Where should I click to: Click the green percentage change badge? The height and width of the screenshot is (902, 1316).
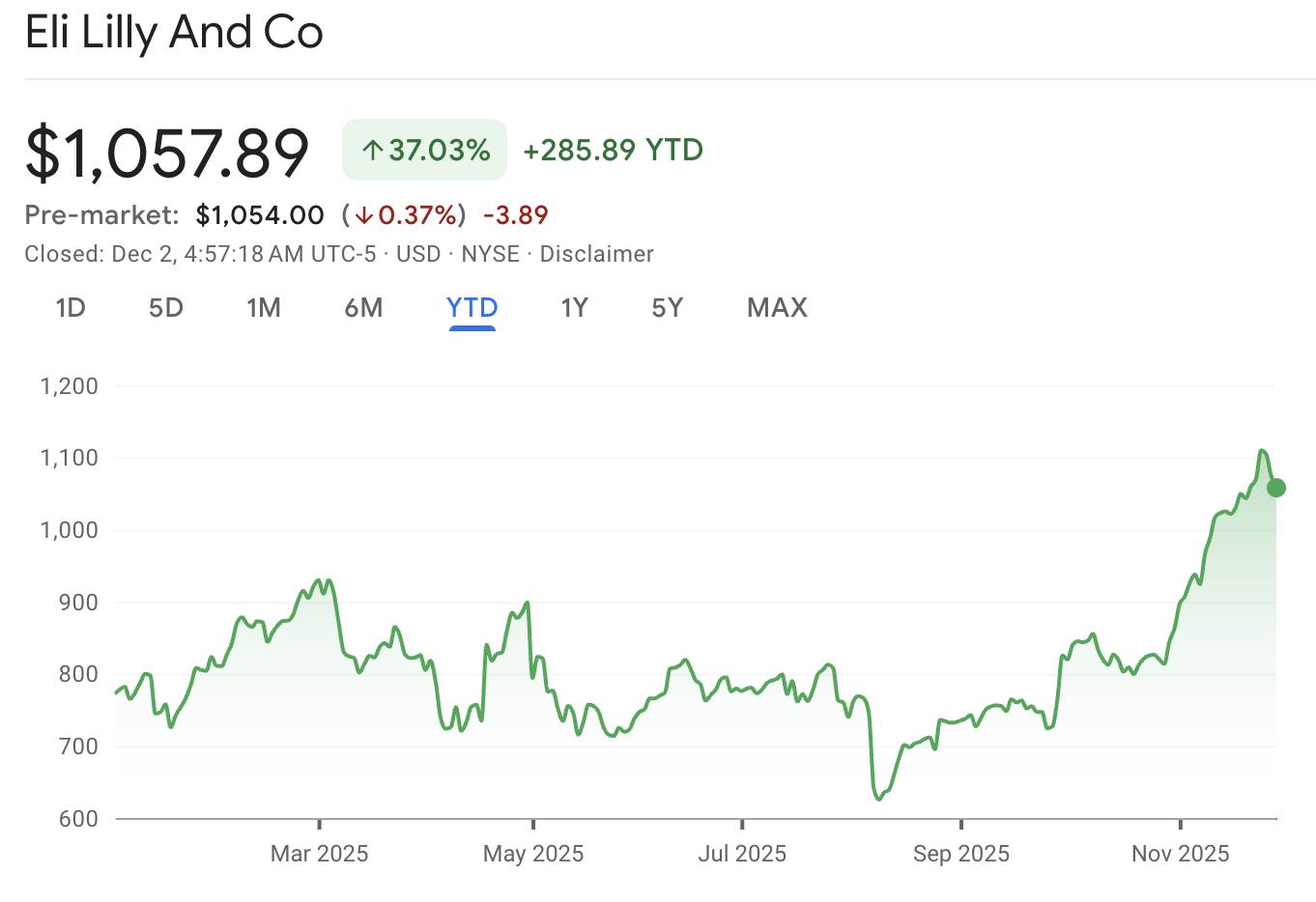(x=424, y=149)
